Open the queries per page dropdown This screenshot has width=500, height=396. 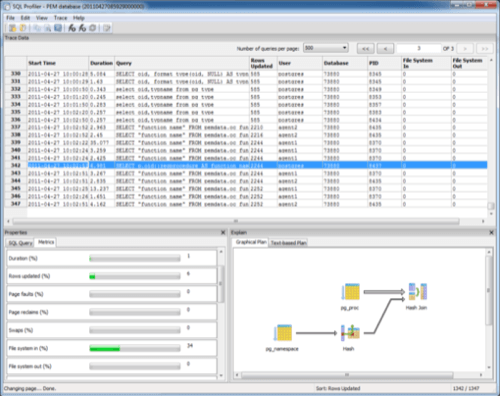(x=326, y=48)
